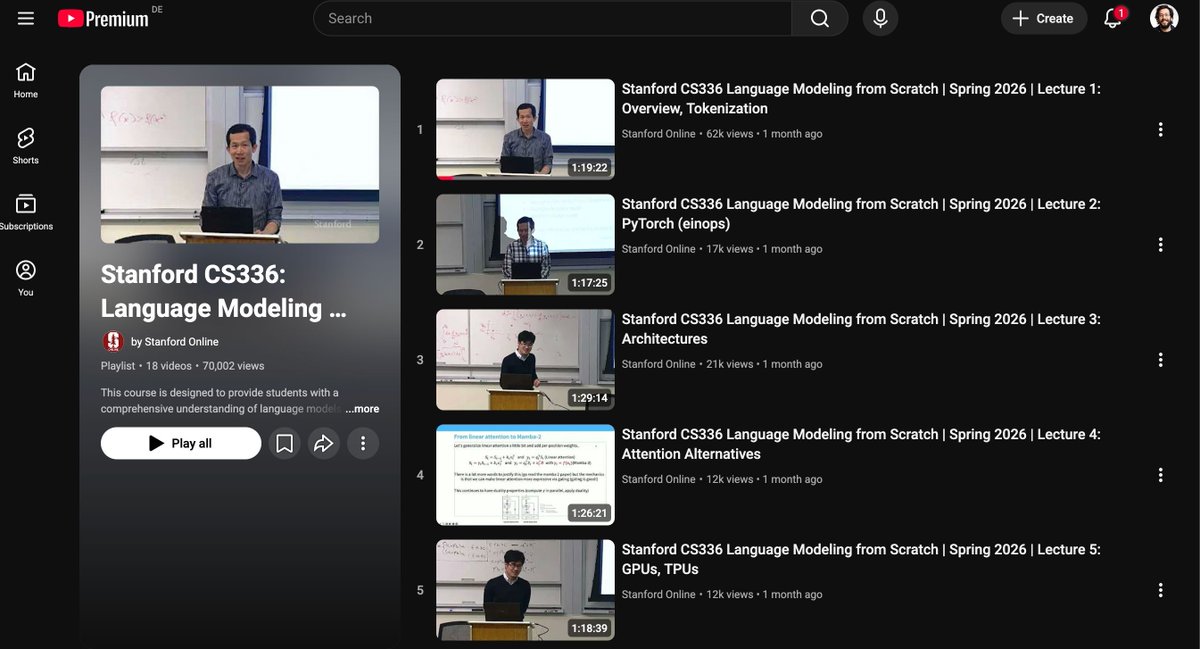
Task: Expand playlist description with ...more
Action: click(x=362, y=409)
